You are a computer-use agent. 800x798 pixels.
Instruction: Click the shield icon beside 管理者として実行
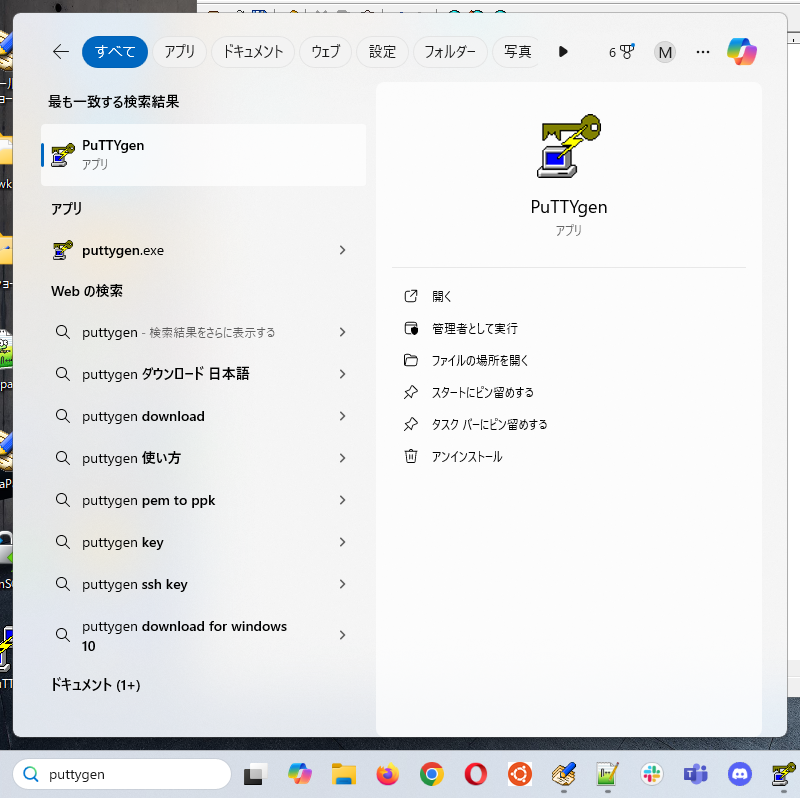[x=411, y=328]
